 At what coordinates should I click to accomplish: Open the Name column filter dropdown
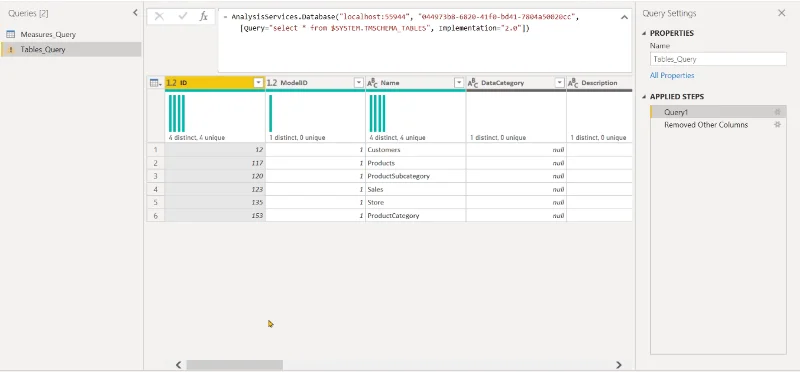[x=459, y=83]
